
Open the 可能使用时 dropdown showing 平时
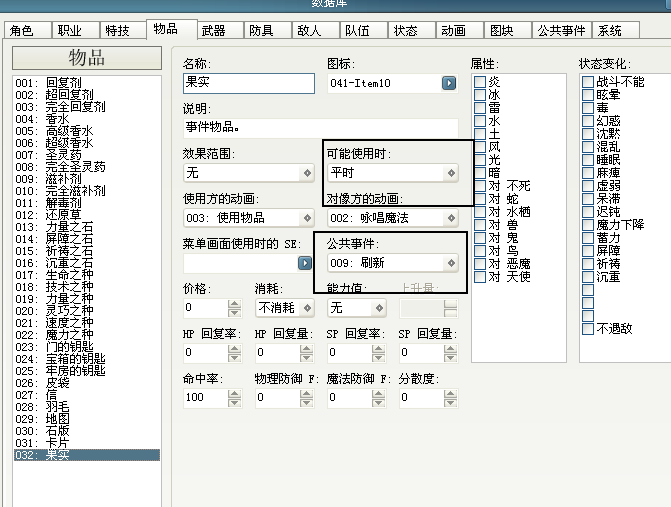pos(392,173)
